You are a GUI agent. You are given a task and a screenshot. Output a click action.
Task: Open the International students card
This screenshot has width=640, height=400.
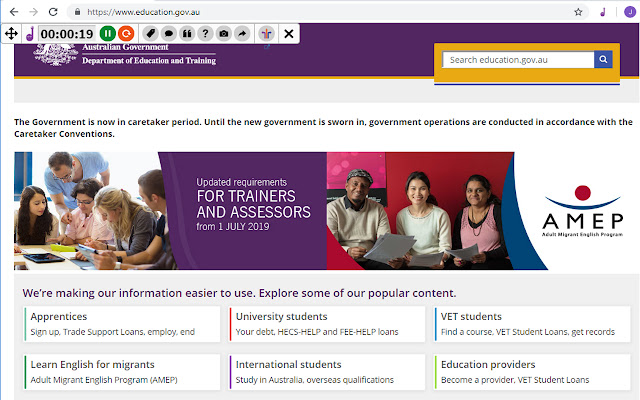[327, 372]
